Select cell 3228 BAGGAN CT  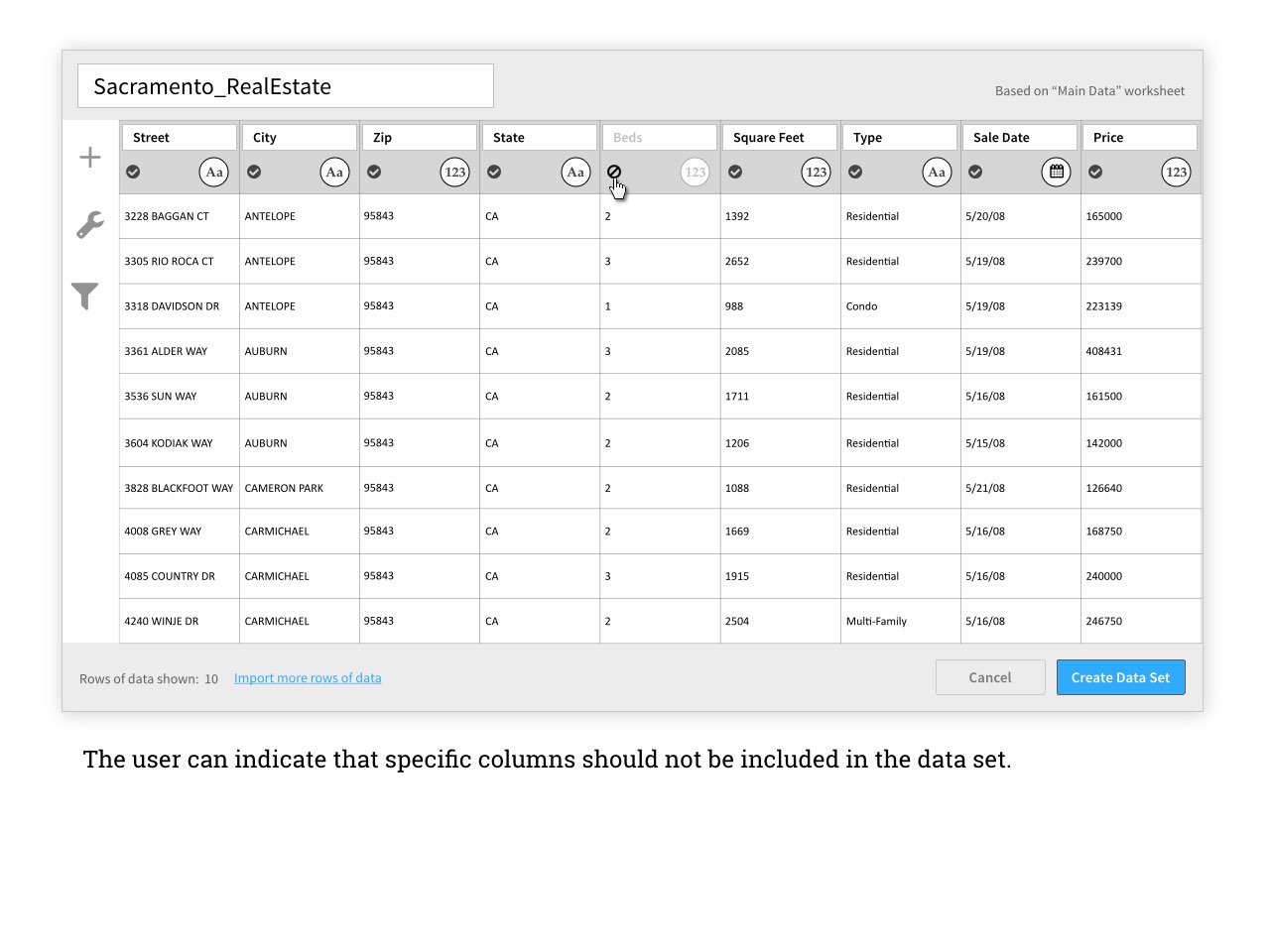click(180, 216)
